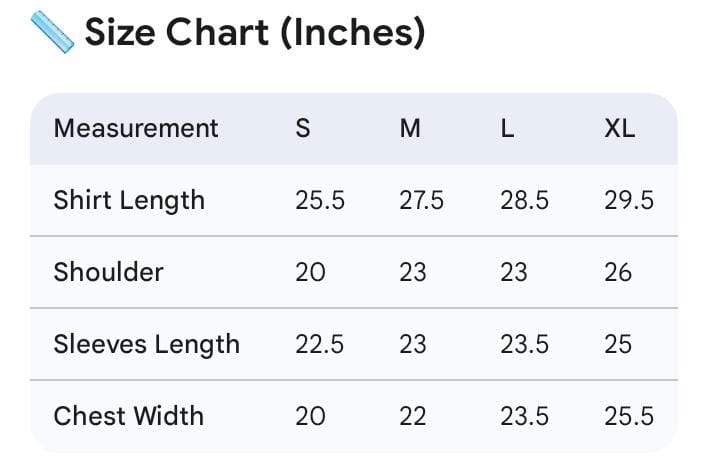Screen dimensions: 715x464
Task: Click Sleeves Length value 25 for XL
Action: click(x=618, y=344)
